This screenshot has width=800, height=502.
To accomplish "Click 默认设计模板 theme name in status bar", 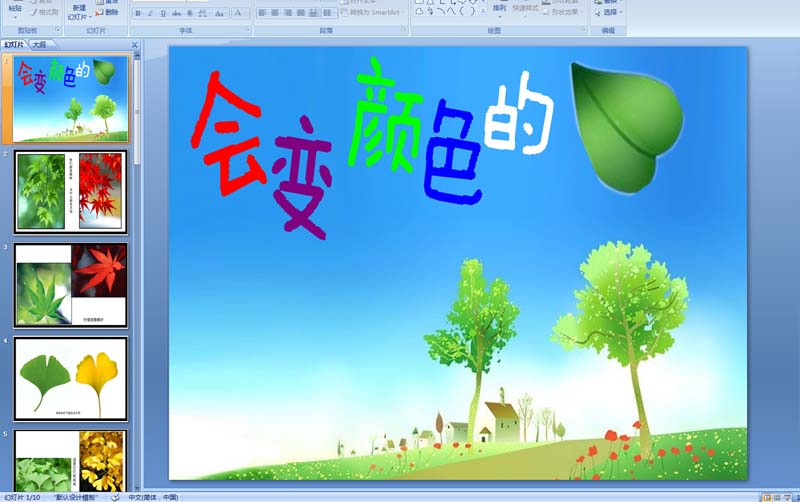I will [x=76, y=497].
